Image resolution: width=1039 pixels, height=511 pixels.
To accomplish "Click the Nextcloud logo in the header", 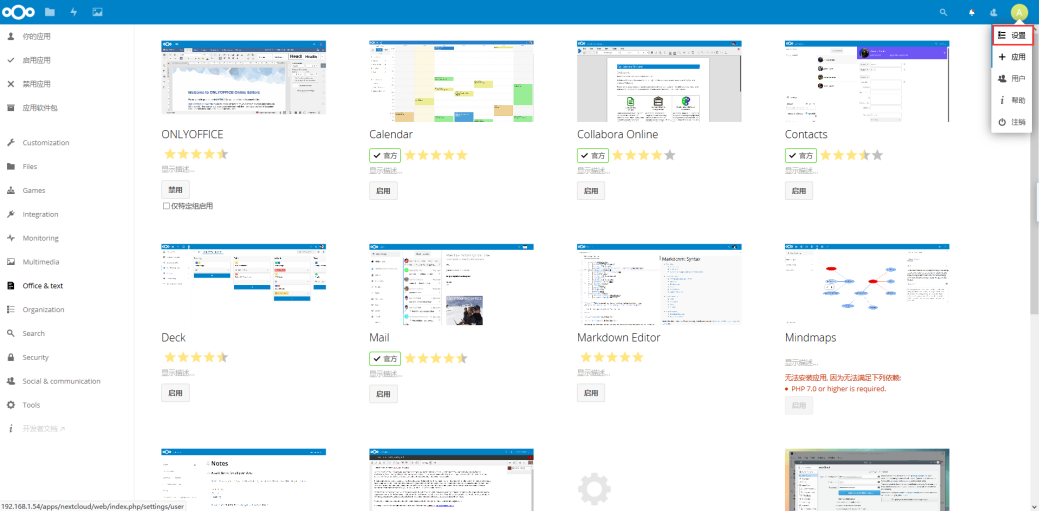I will [x=19, y=12].
